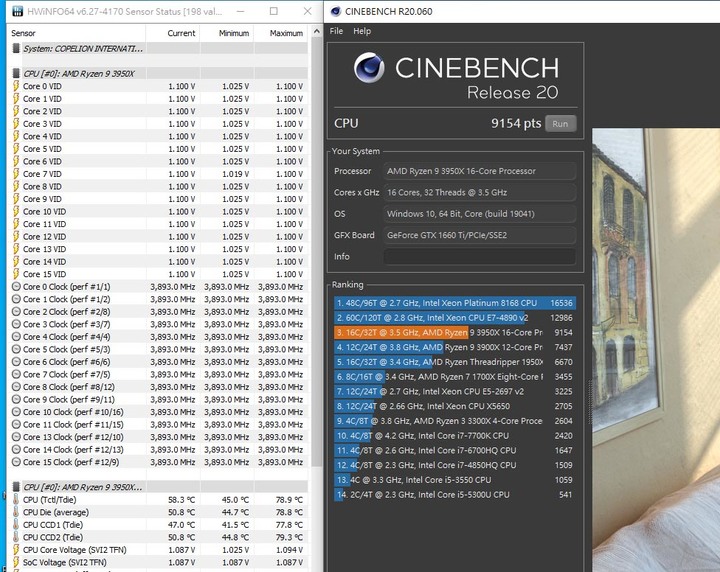The height and width of the screenshot is (572, 720).
Task: Click the Core 12 VID lightning icon
Action: (x=16, y=236)
